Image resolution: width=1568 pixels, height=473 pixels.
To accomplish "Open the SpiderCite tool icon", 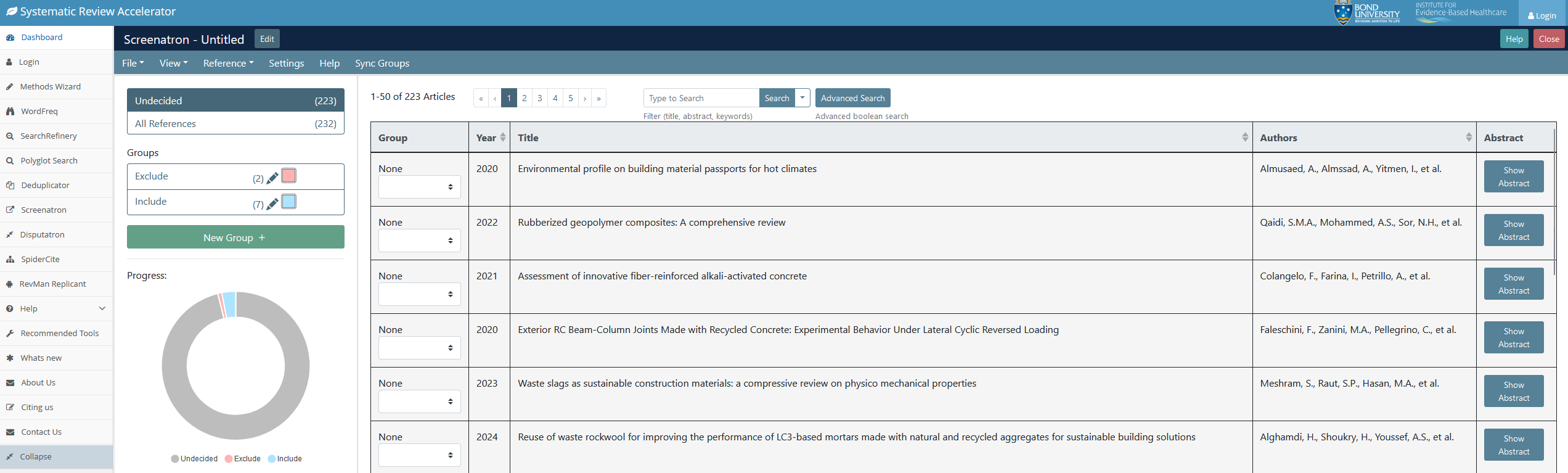I will (x=10, y=259).
